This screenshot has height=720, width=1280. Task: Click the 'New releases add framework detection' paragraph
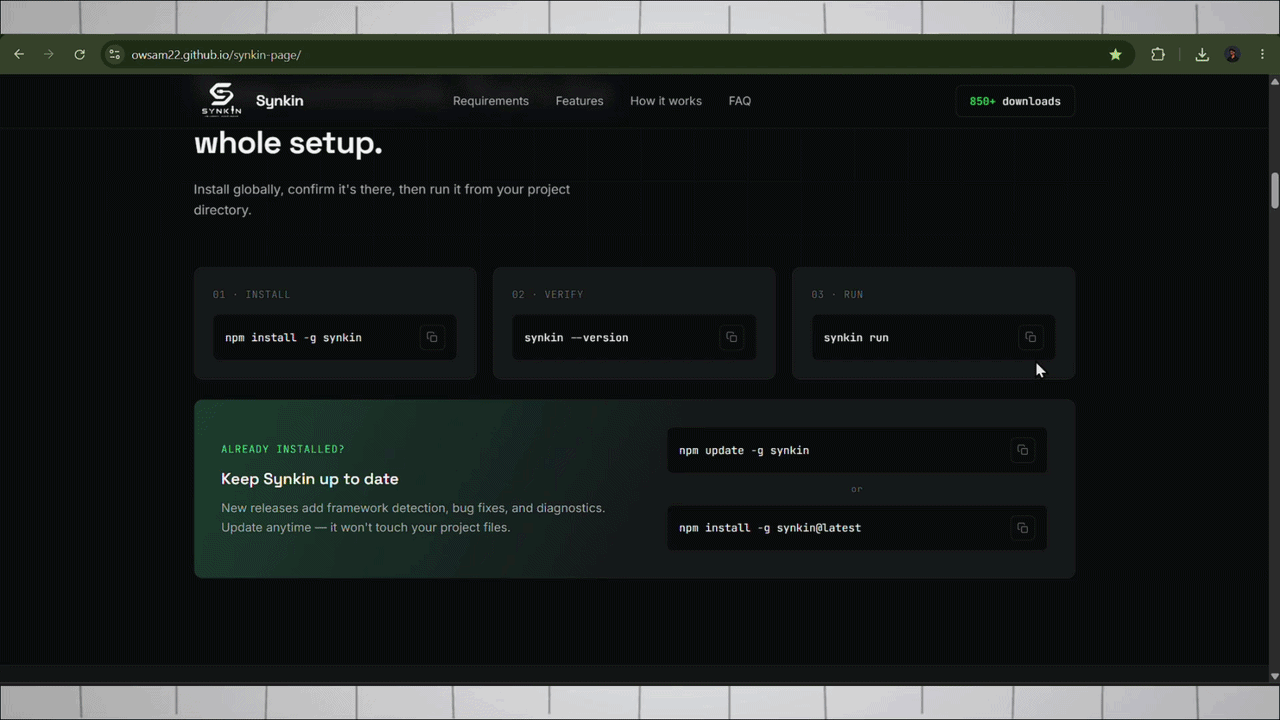413,518
